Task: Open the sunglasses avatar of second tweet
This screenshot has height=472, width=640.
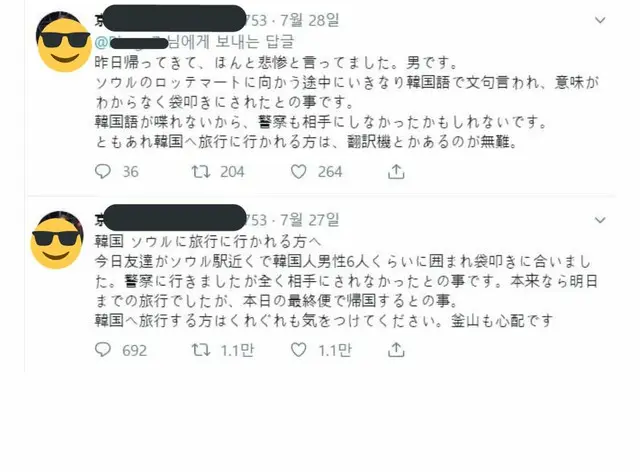Action: (57, 240)
